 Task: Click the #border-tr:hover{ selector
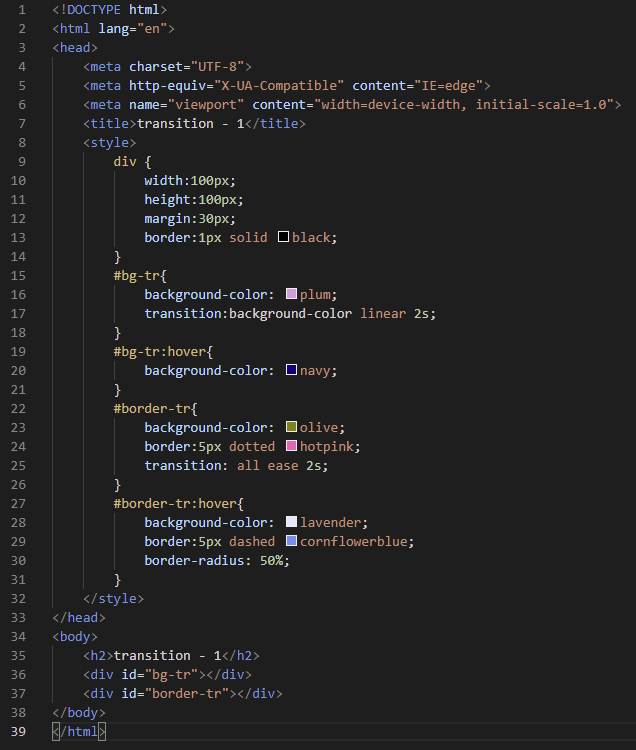178,504
